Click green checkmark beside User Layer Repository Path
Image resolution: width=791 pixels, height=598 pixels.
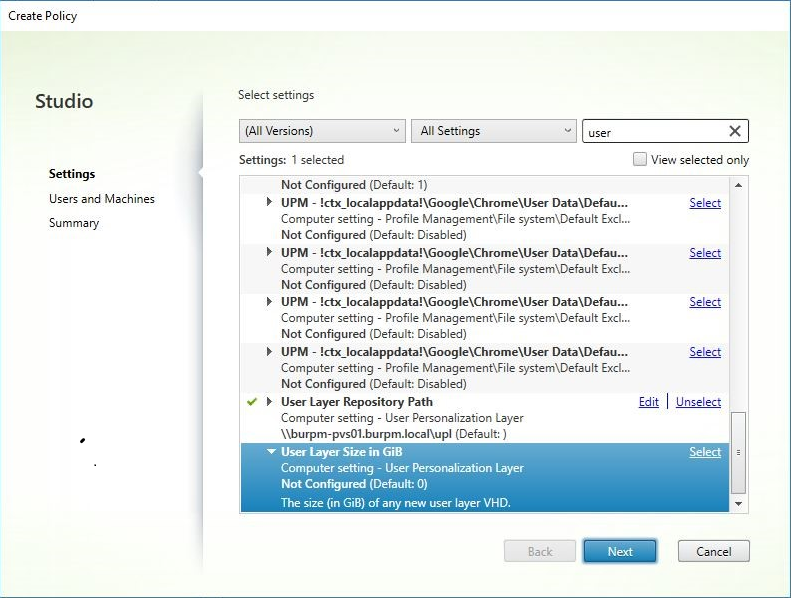tap(252, 402)
